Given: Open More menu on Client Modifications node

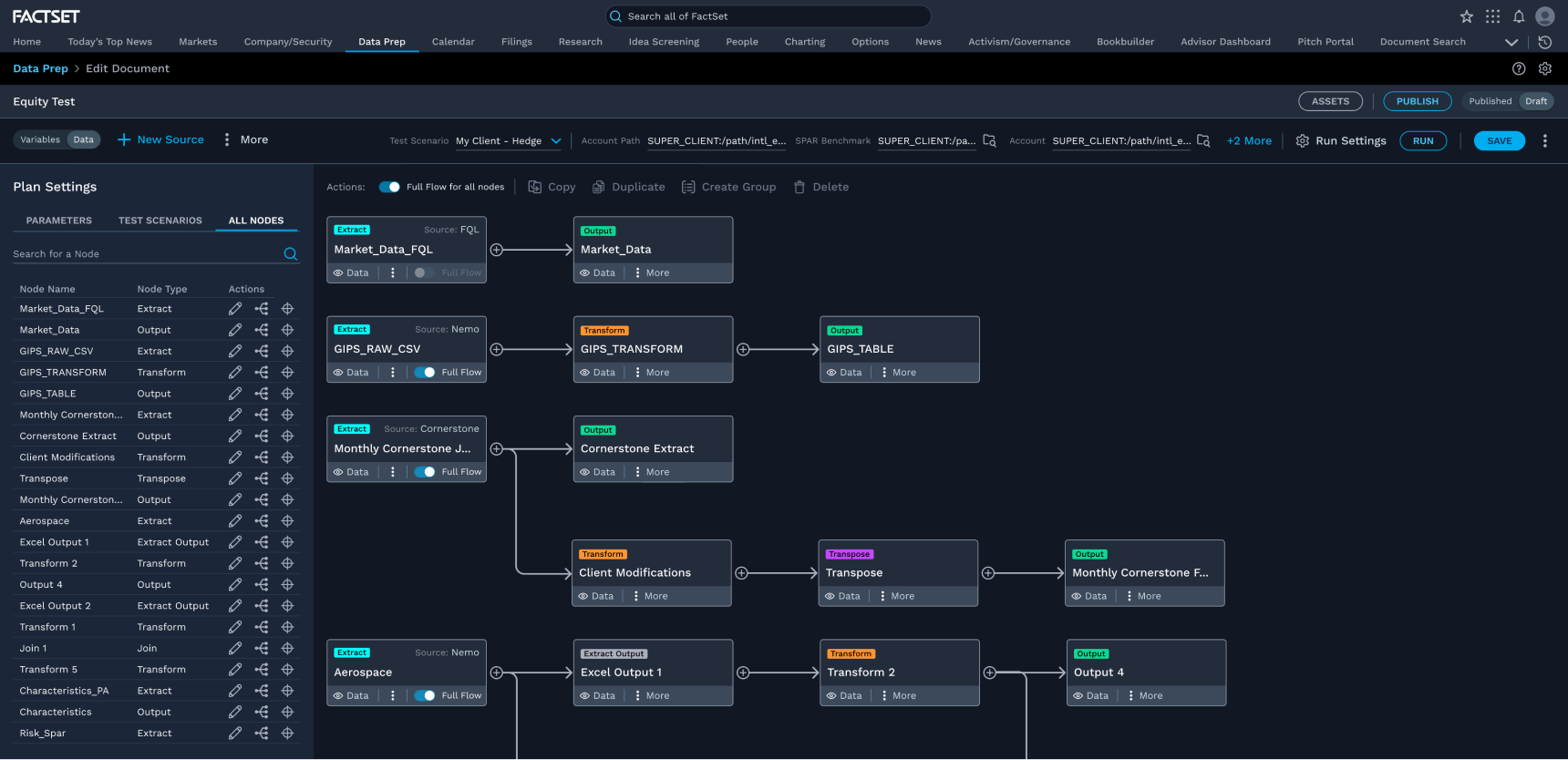Looking at the screenshot, I should 650,596.
